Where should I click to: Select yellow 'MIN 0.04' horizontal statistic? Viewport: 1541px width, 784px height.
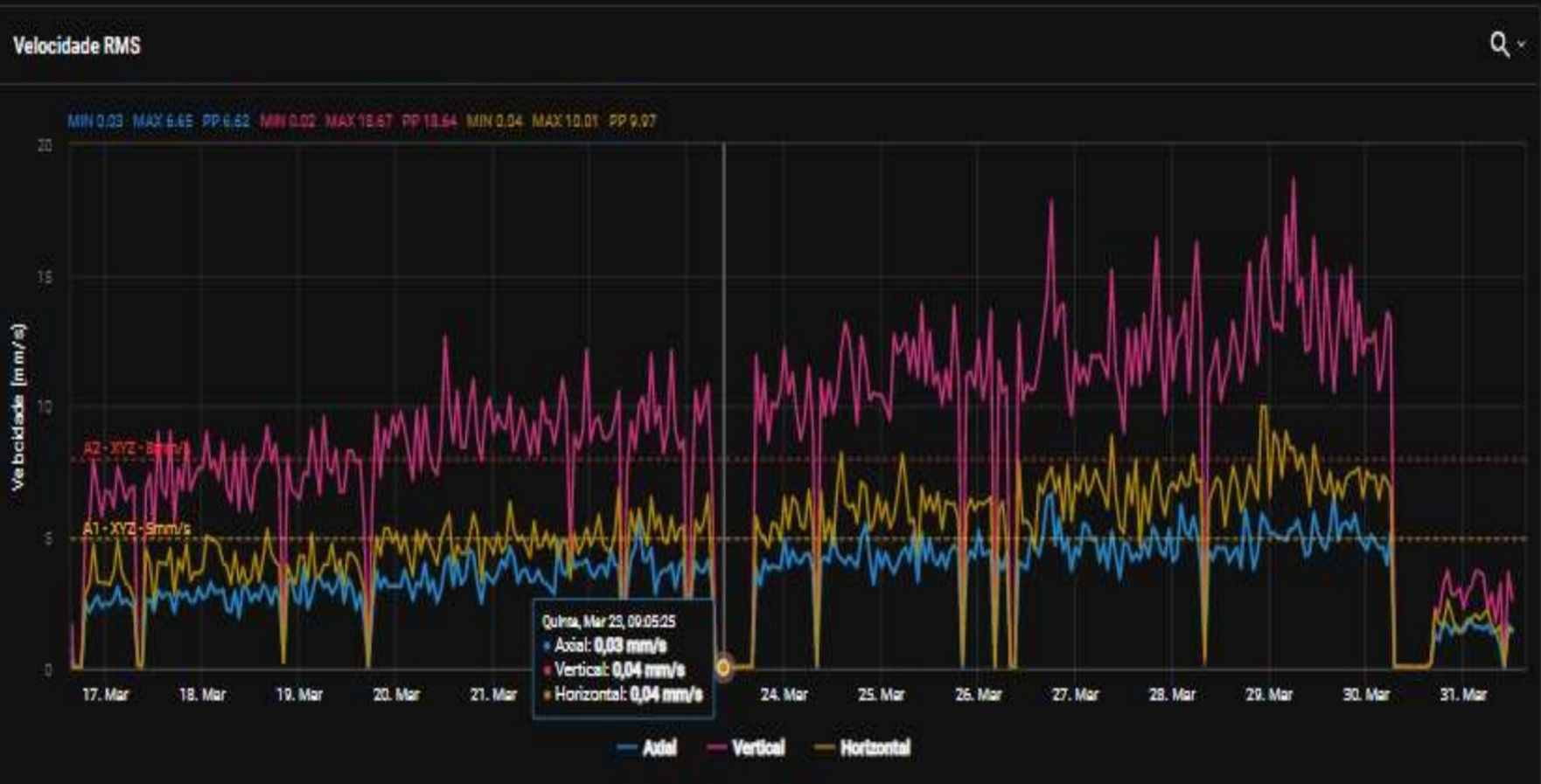click(x=494, y=121)
